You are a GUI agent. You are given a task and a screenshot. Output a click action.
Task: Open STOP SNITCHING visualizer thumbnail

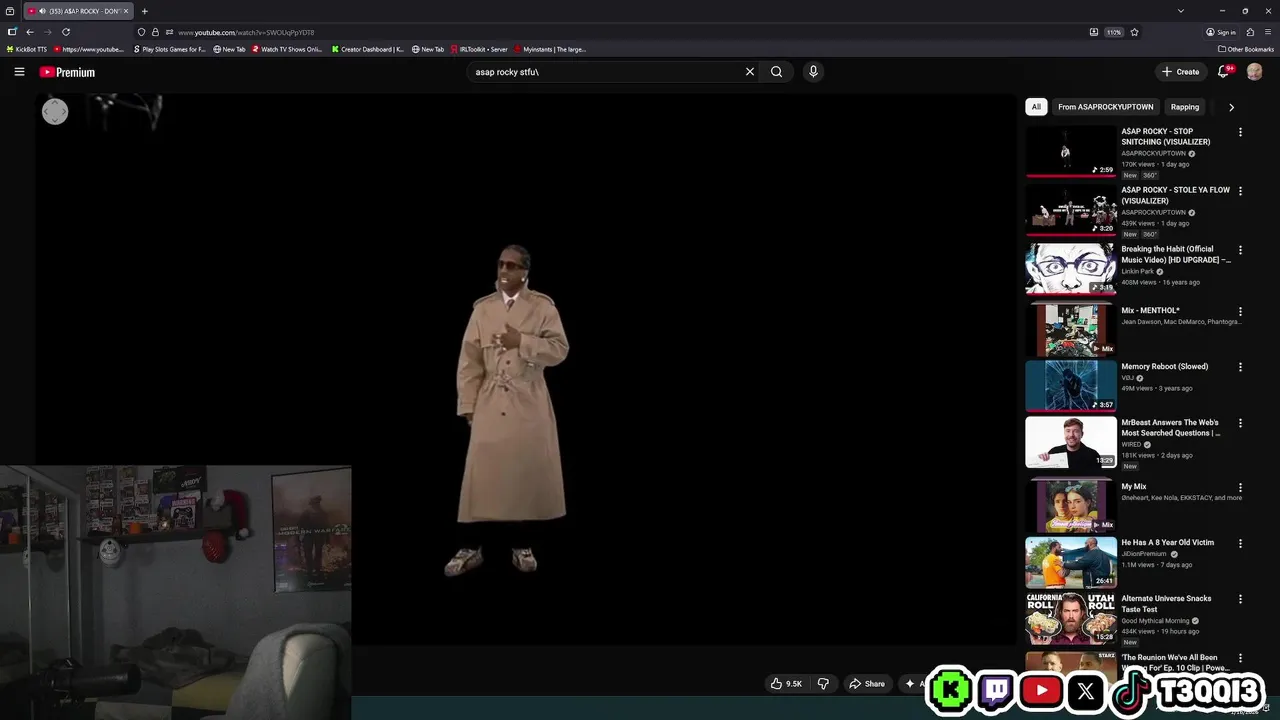(1070, 152)
